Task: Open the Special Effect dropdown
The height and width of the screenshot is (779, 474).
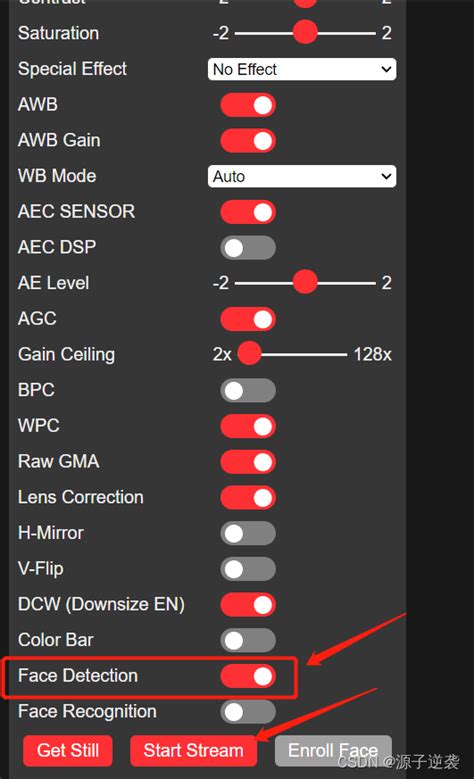Action: (x=302, y=69)
